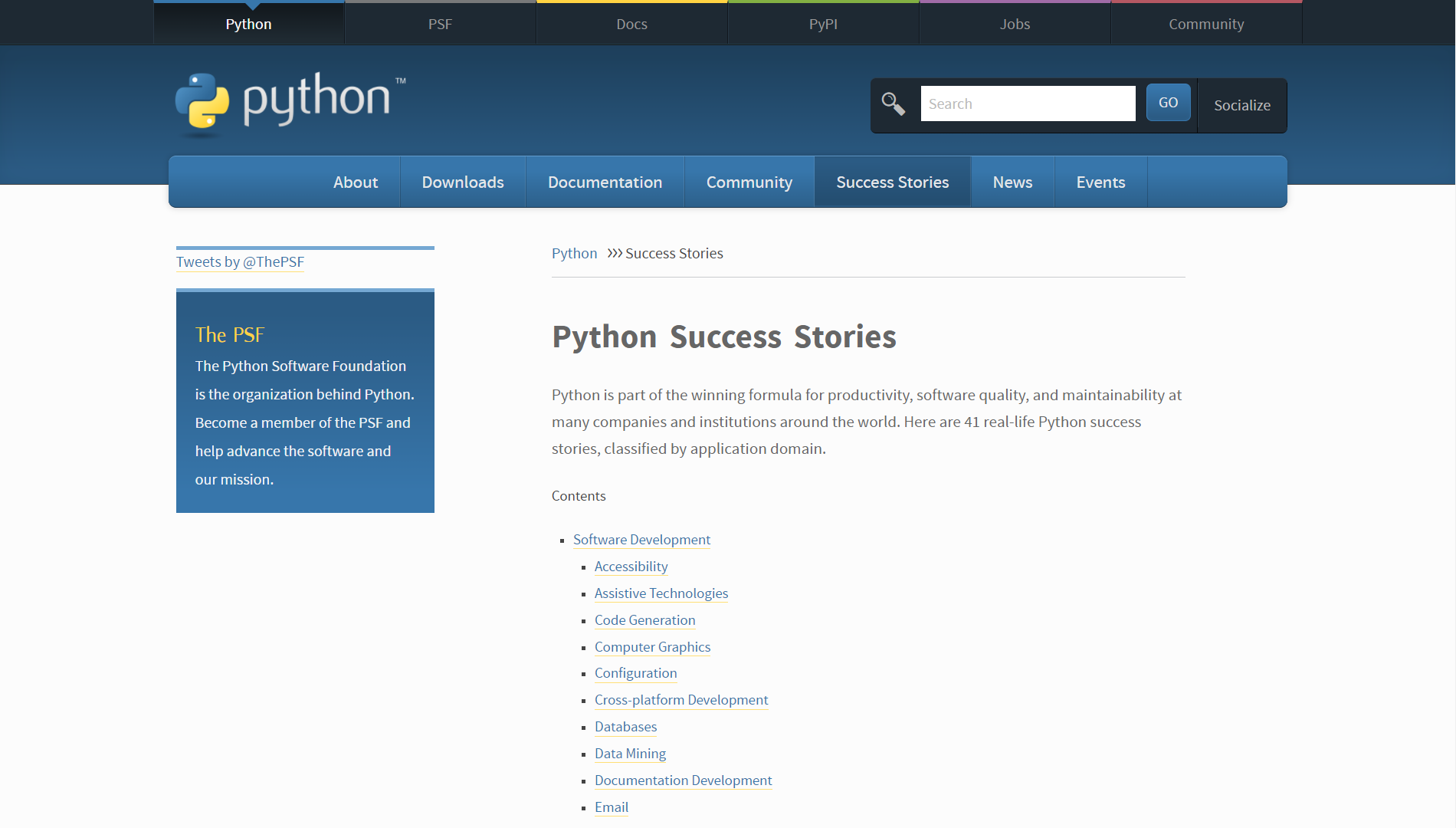Open Community in the main blue menu
Viewport: 1456px width, 828px height.
pos(749,182)
